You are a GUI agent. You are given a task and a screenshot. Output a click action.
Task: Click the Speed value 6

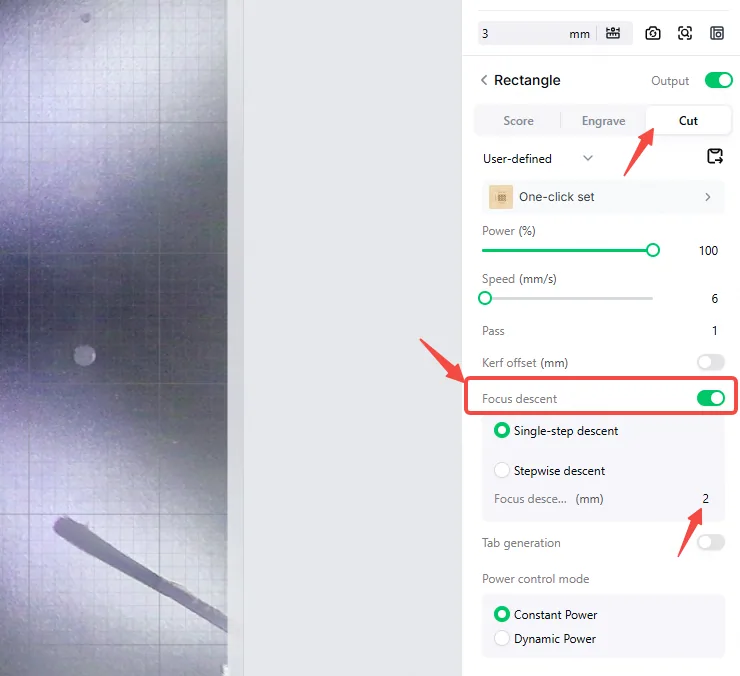(715, 298)
